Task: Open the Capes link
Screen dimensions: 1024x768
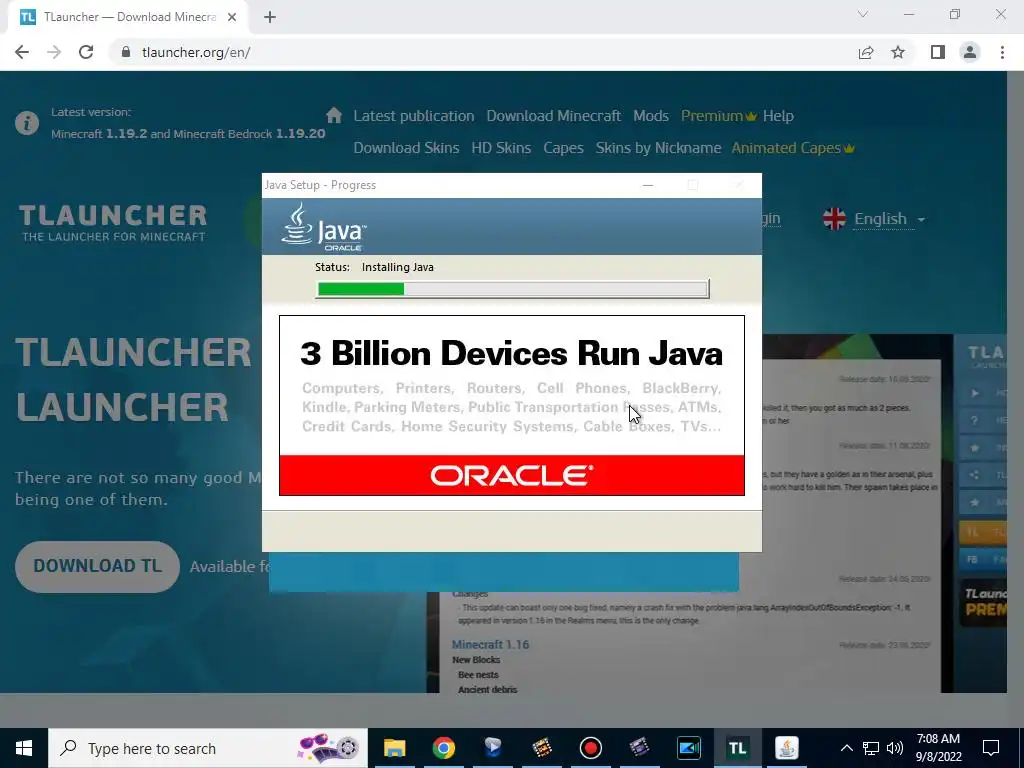Action: point(563,148)
